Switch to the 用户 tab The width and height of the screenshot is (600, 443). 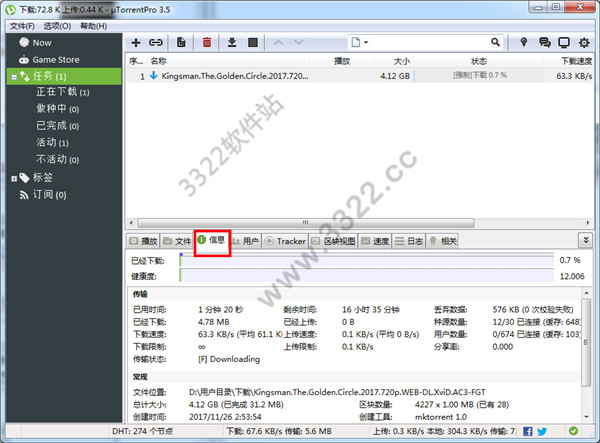coord(246,241)
